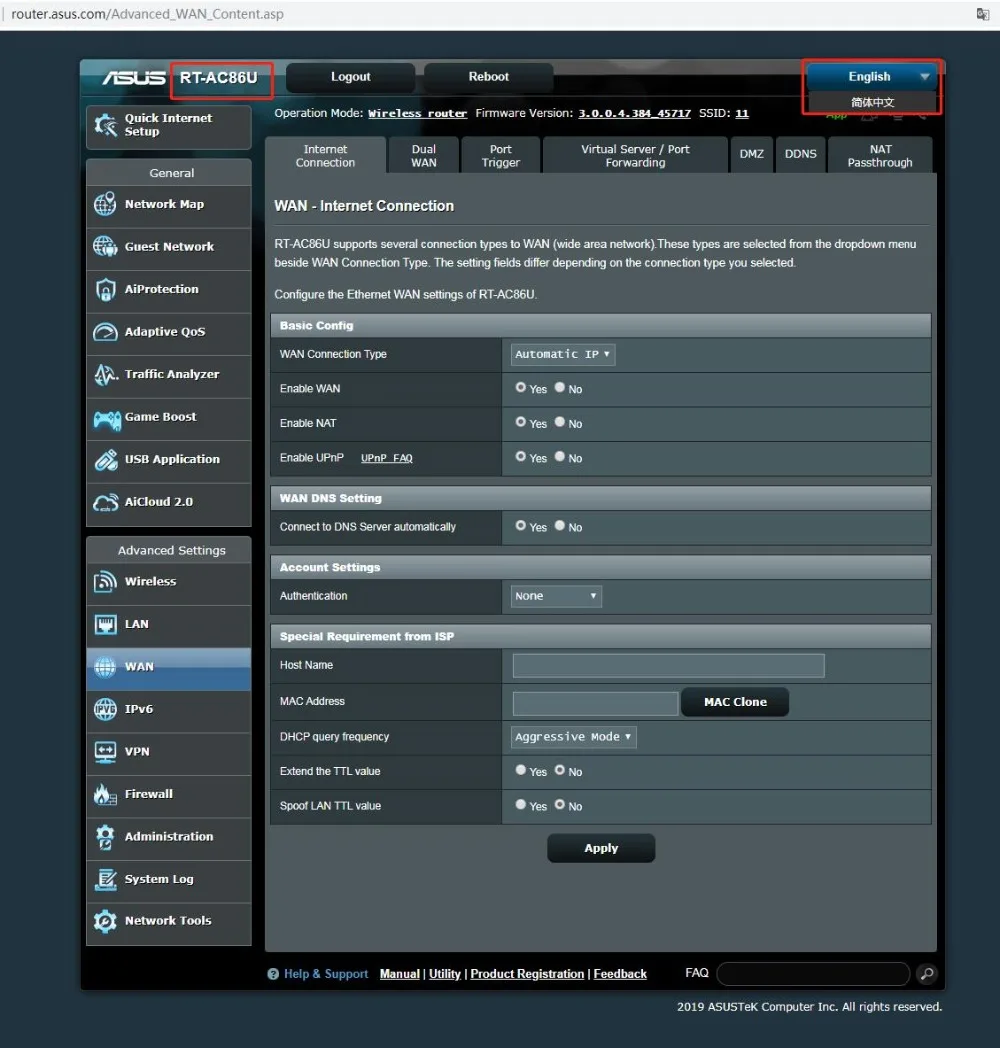Select No for Enable WAN

559,388
